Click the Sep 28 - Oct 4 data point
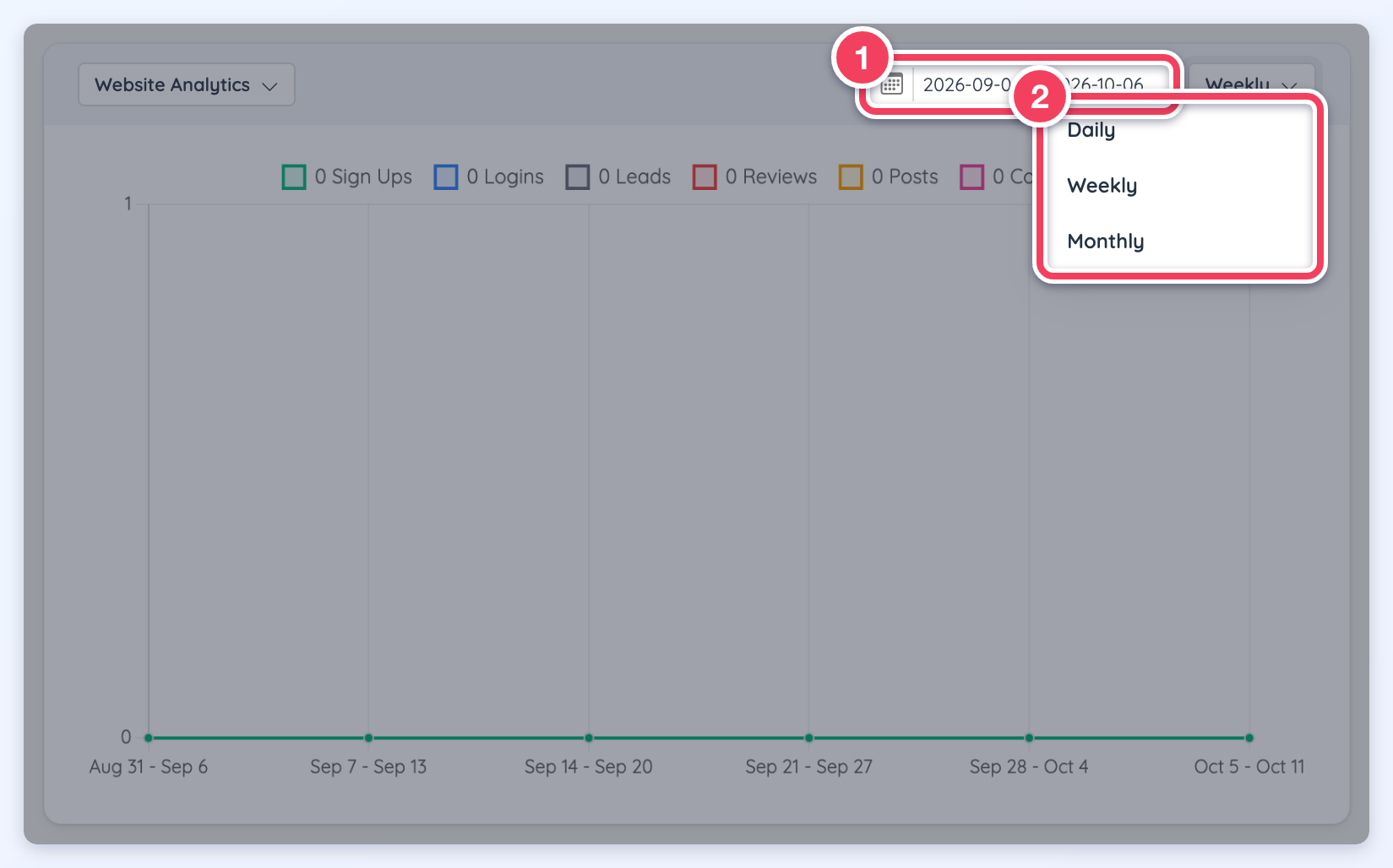Image resolution: width=1393 pixels, height=868 pixels. (1029, 738)
